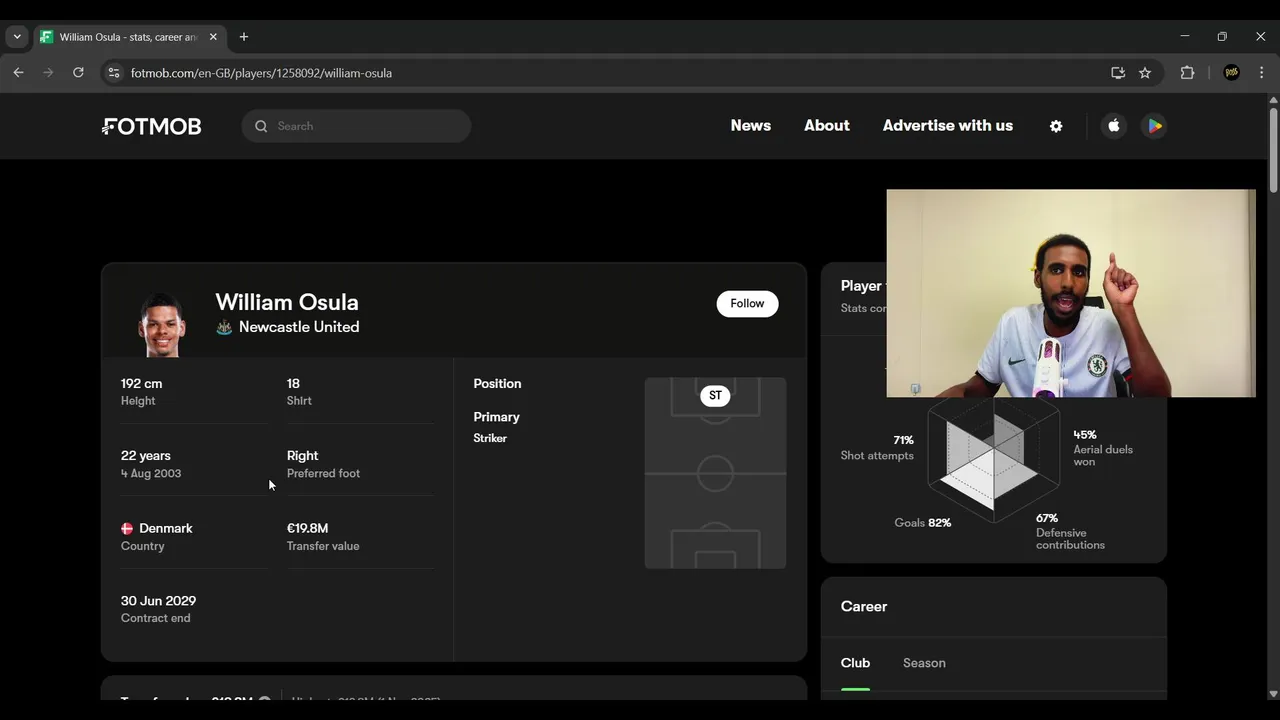Open browser extensions puzzle icon
This screenshot has width=1280, height=720.
point(1188,73)
